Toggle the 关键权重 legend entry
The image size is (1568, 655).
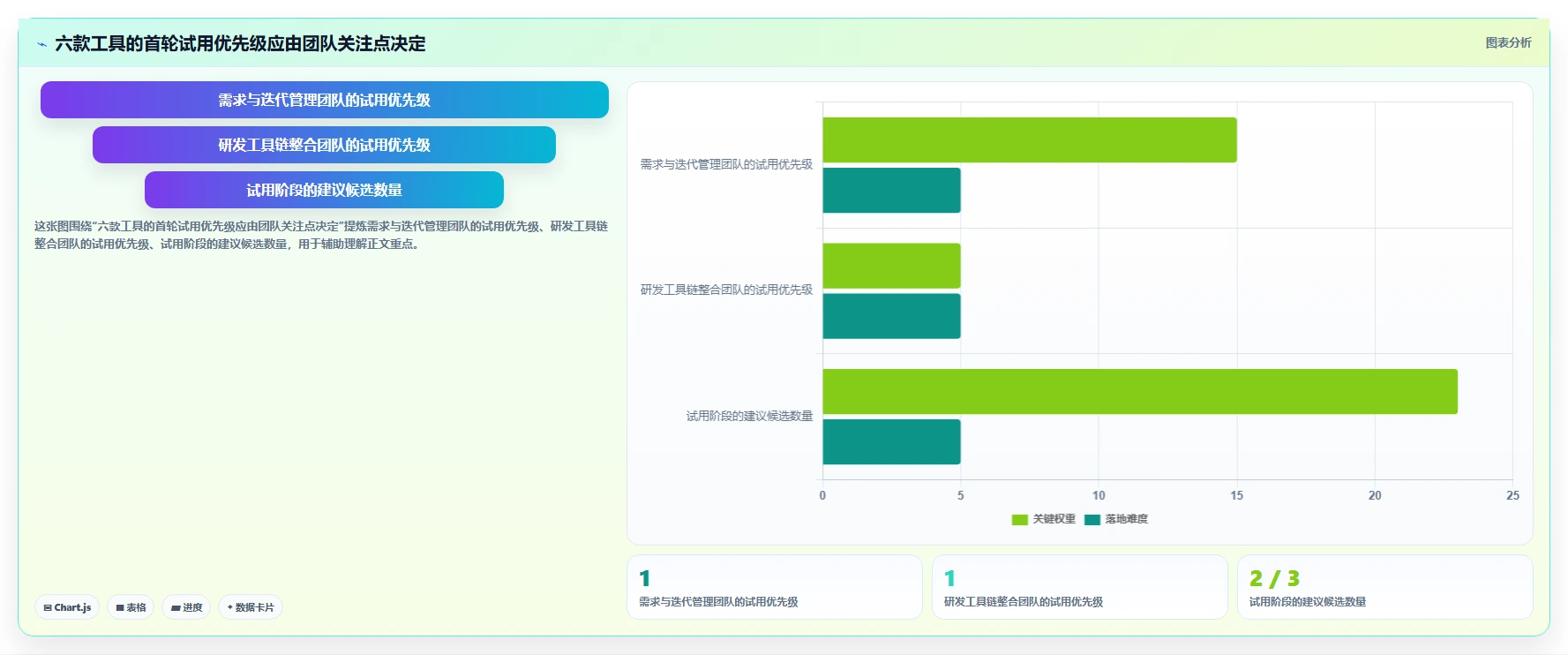[x=1044, y=519]
